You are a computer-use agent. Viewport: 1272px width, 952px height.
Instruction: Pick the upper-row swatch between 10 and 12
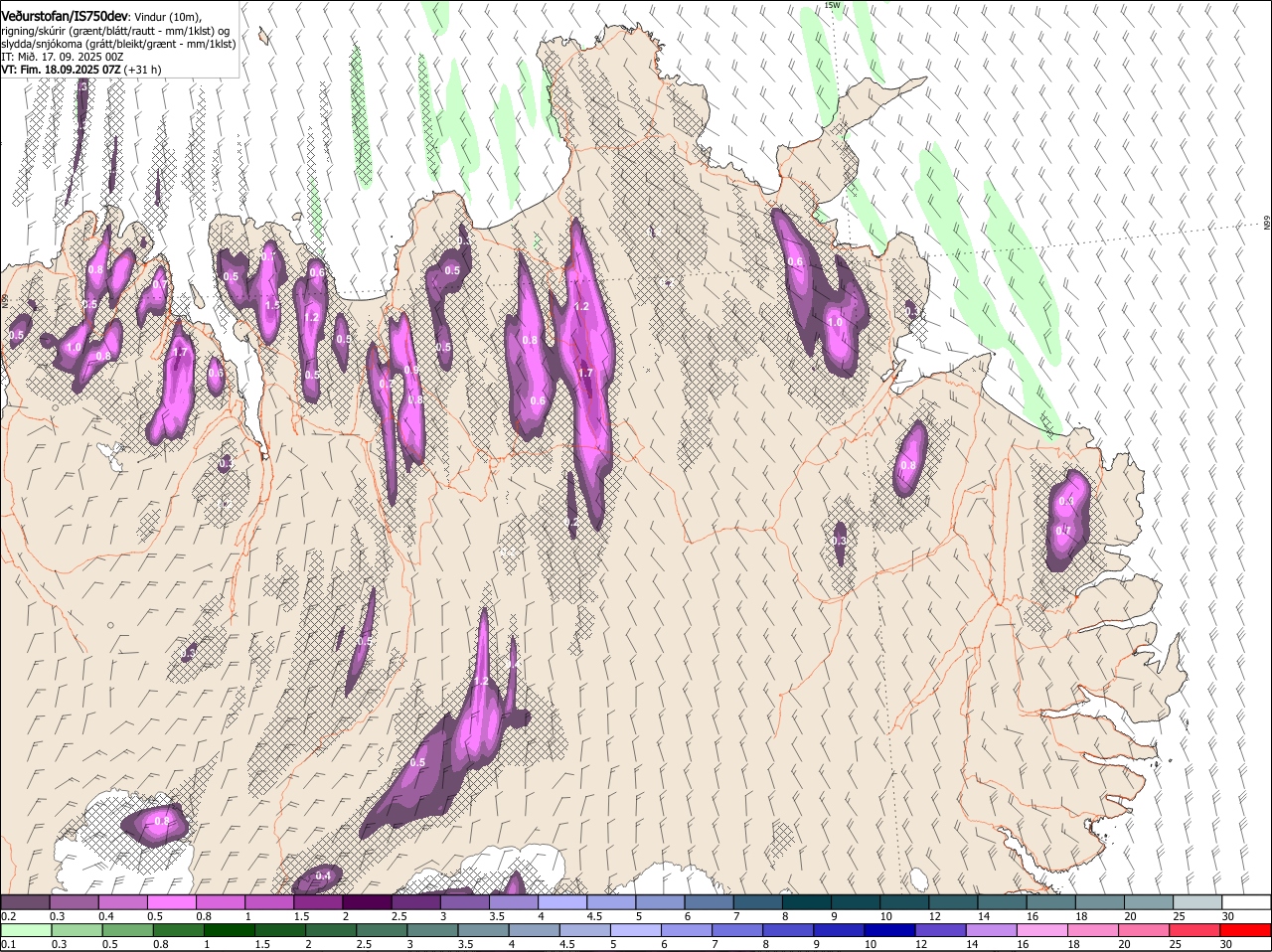click(904, 901)
